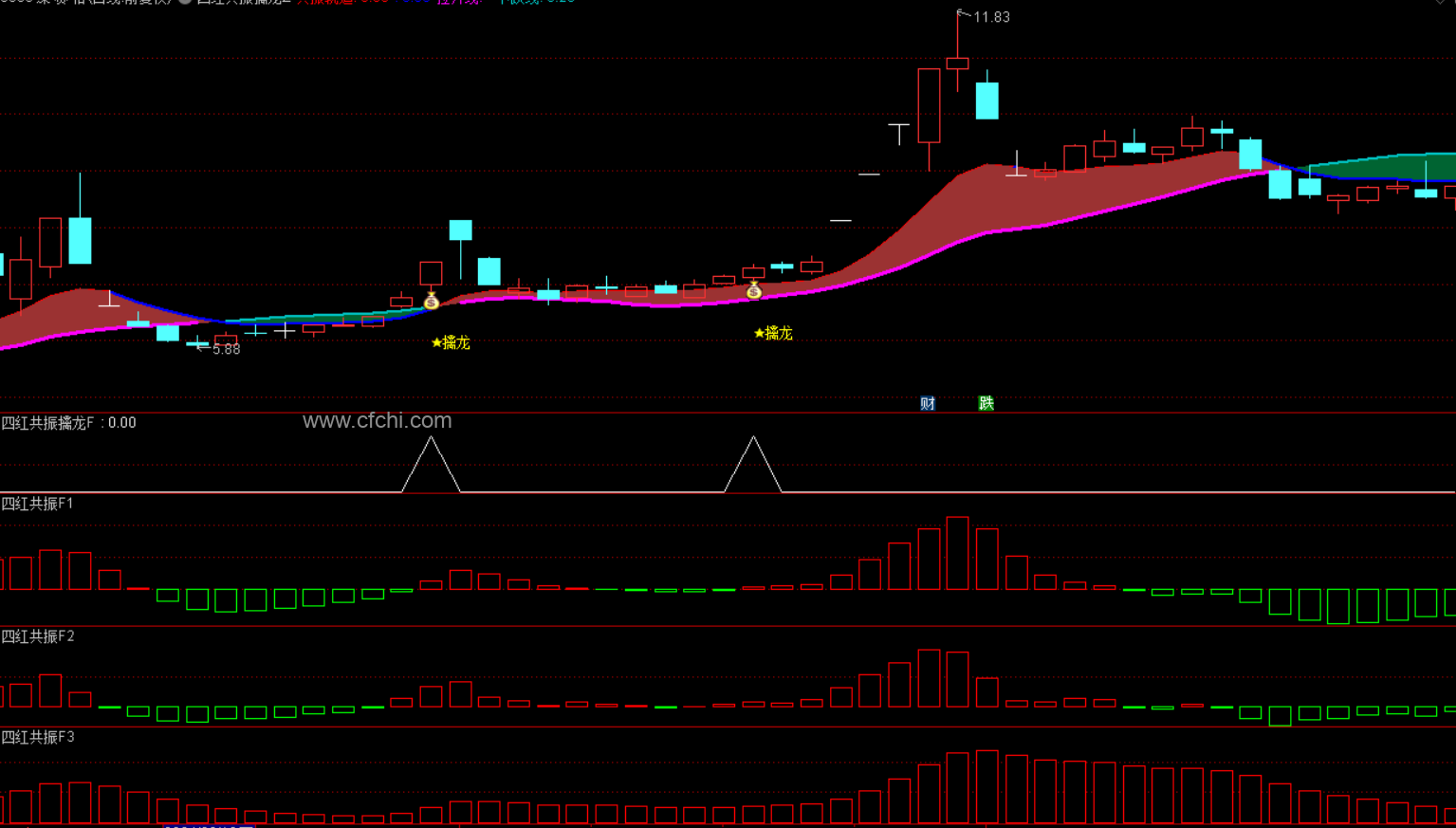
Task: Click the blue 财 marker icon
Action: pyautogui.click(x=928, y=403)
